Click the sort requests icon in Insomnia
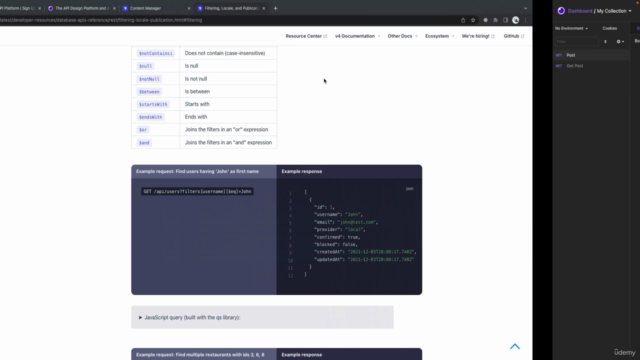 pyautogui.click(x=605, y=42)
